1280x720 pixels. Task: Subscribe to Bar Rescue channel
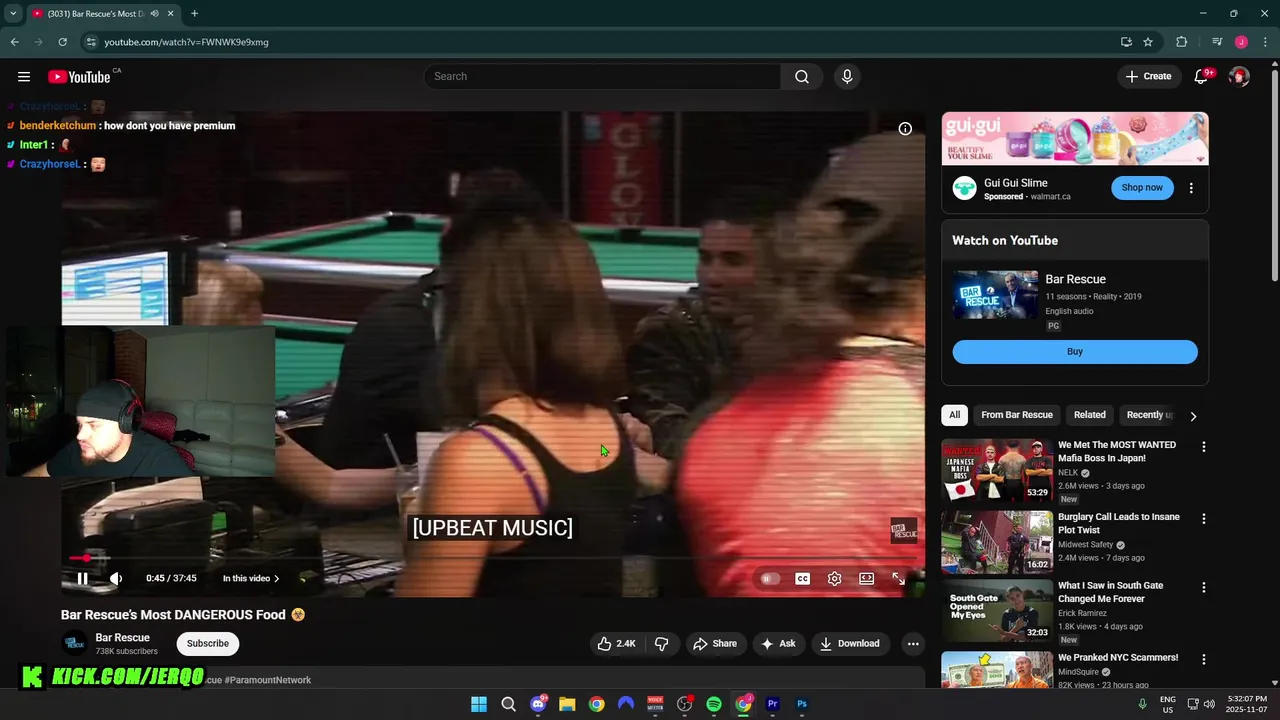tap(208, 644)
